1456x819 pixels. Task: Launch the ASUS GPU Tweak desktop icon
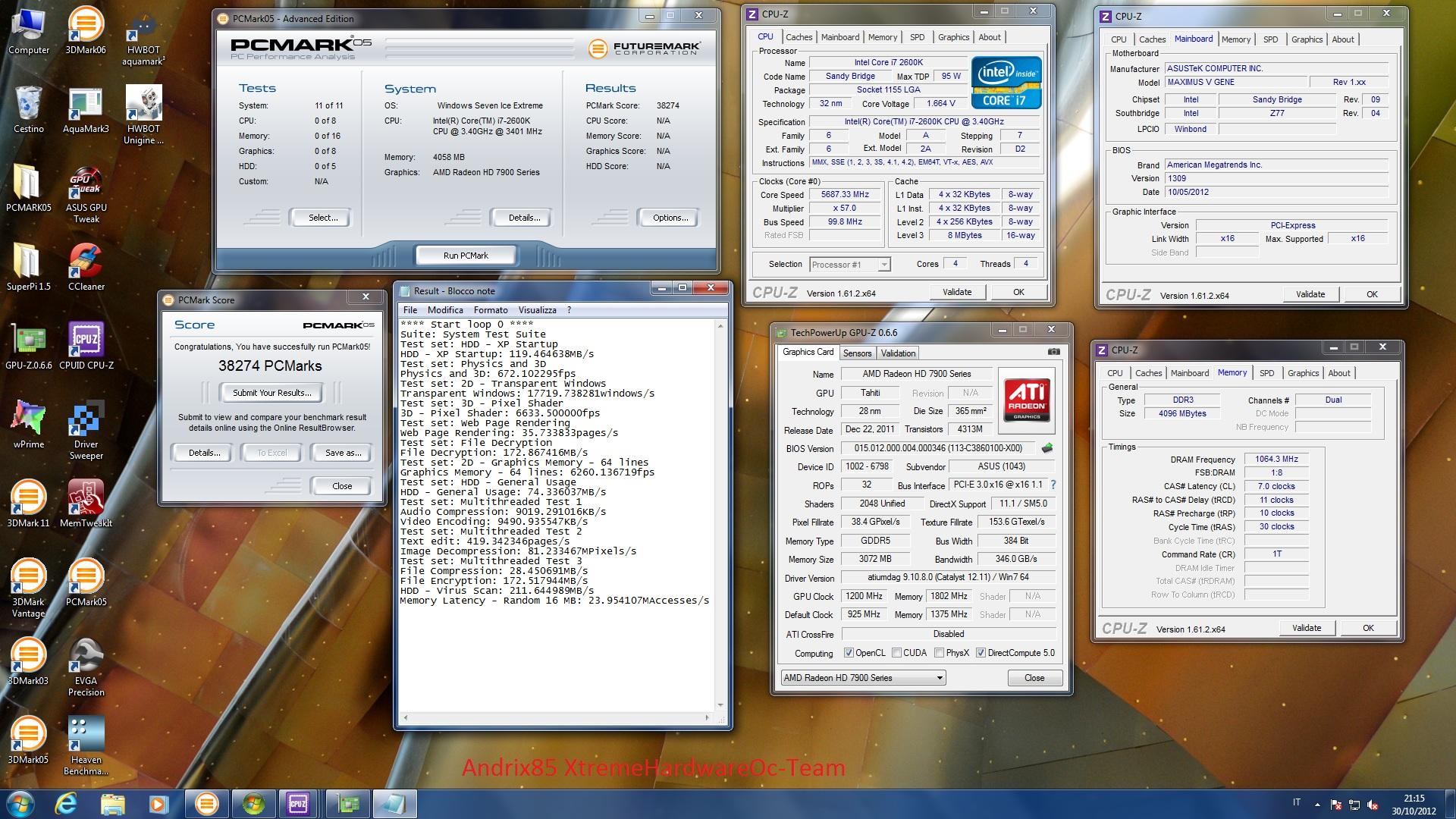pos(86,194)
